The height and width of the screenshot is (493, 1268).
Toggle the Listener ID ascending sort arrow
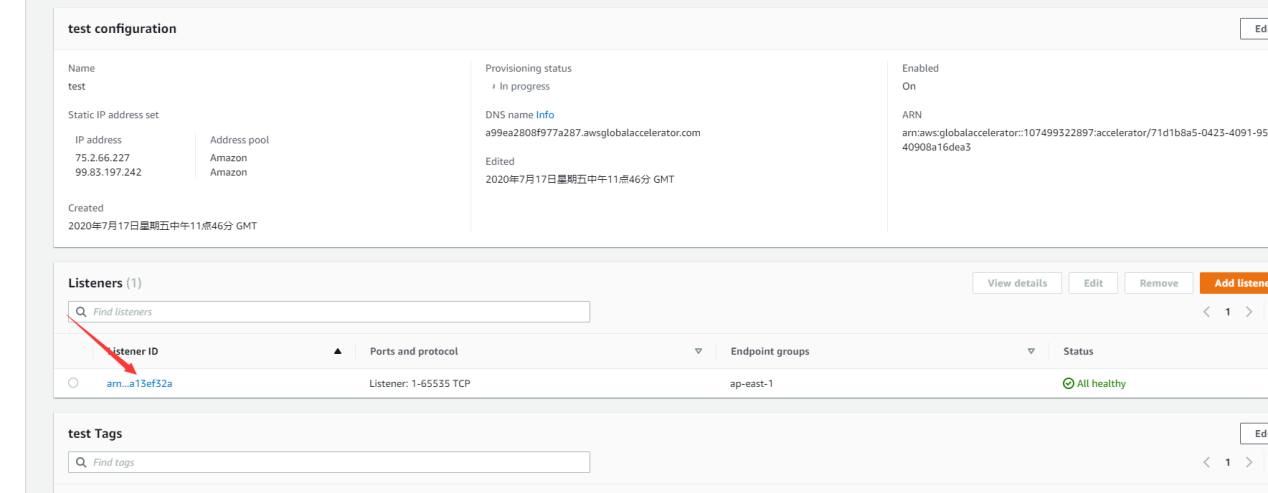pyautogui.click(x=337, y=352)
